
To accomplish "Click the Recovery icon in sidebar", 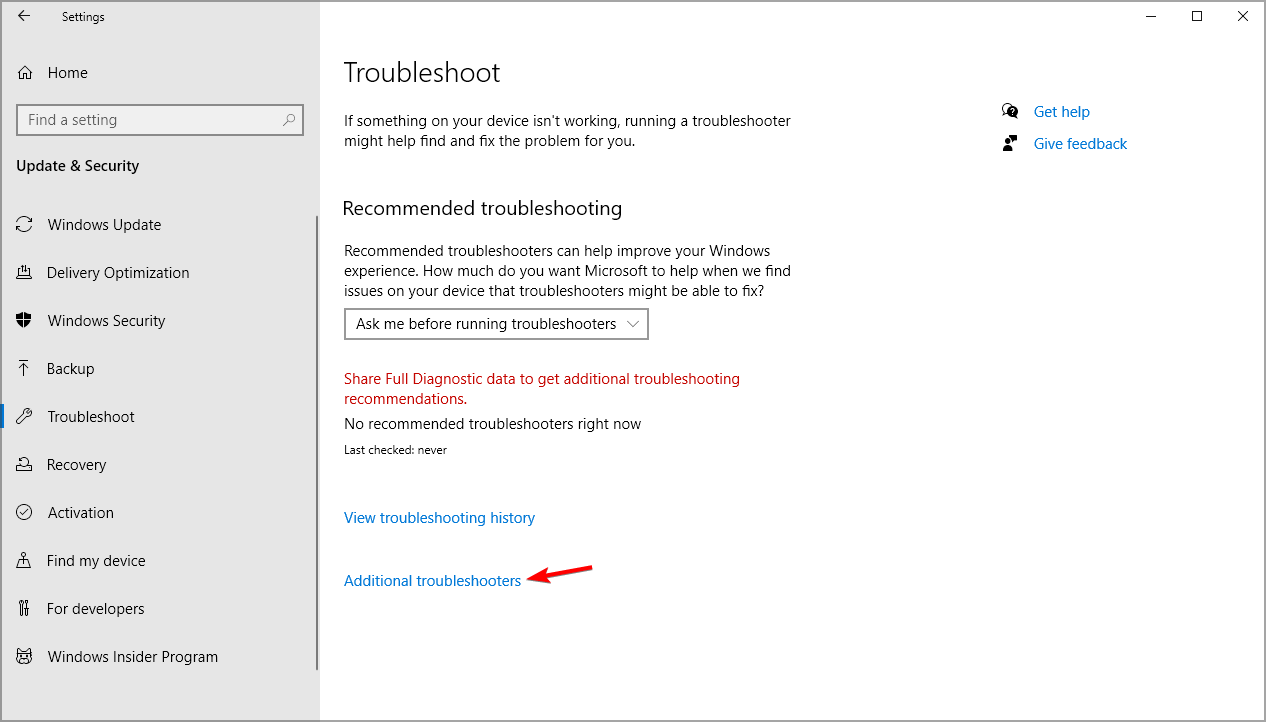I will point(25,465).
